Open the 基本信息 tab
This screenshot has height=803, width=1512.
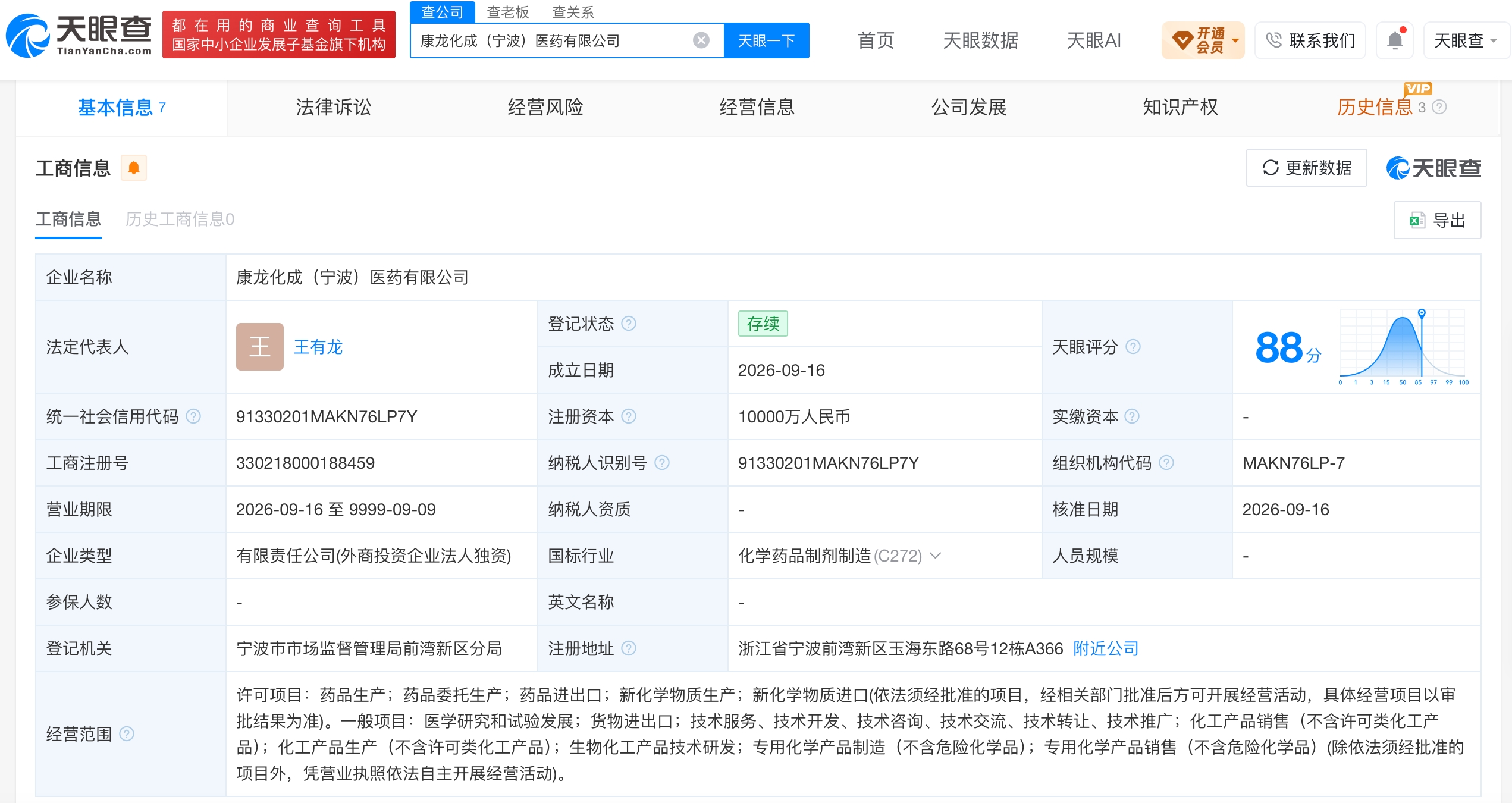121,108
